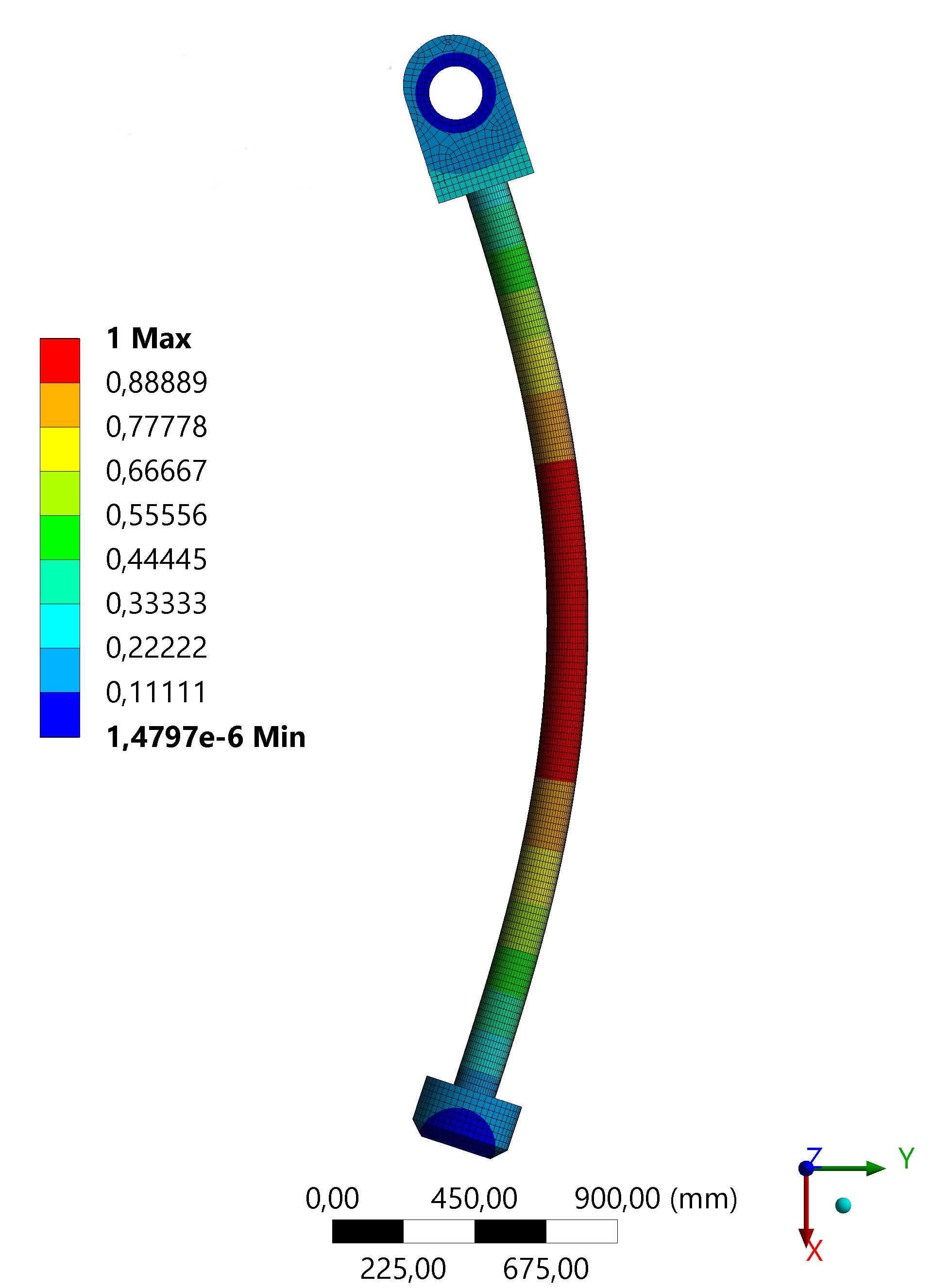Click the 0,88889 legend value
The image size is (950, 1288).
pyautogui.click(x=156, y=382)
